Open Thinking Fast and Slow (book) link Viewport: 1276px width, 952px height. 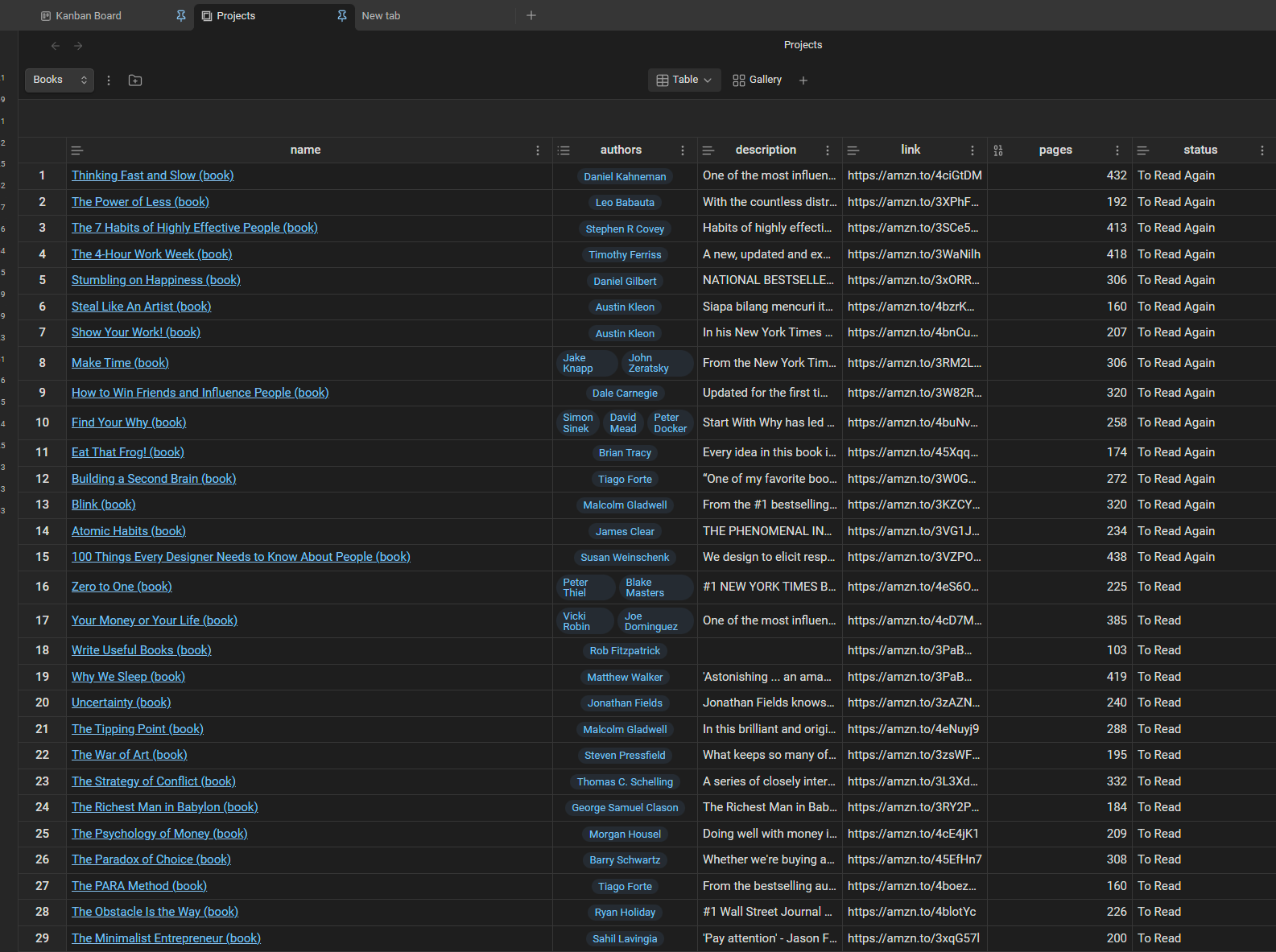[x=153, y=175]
